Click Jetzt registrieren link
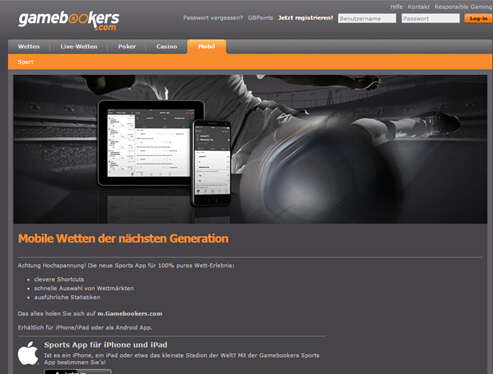Screen dimensions: 493x374 (x=306, y=18)
